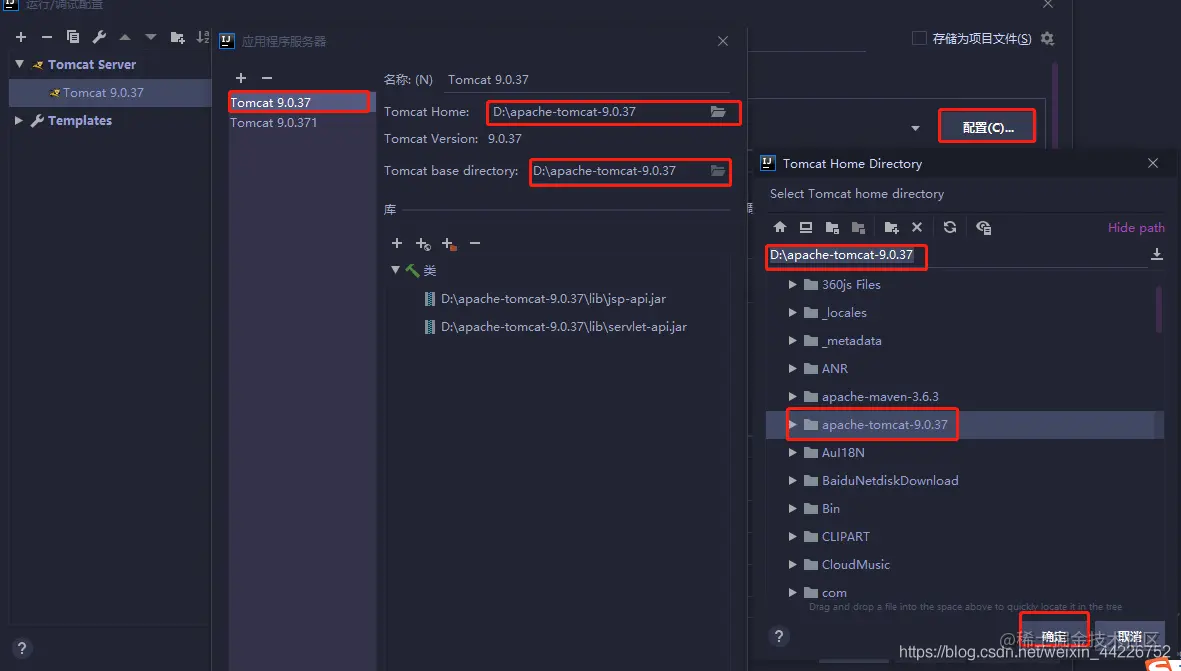The width and height of the screenshot is (1181, 671).
Task: Show hidden files and directories icon
Action: (984, 227)
